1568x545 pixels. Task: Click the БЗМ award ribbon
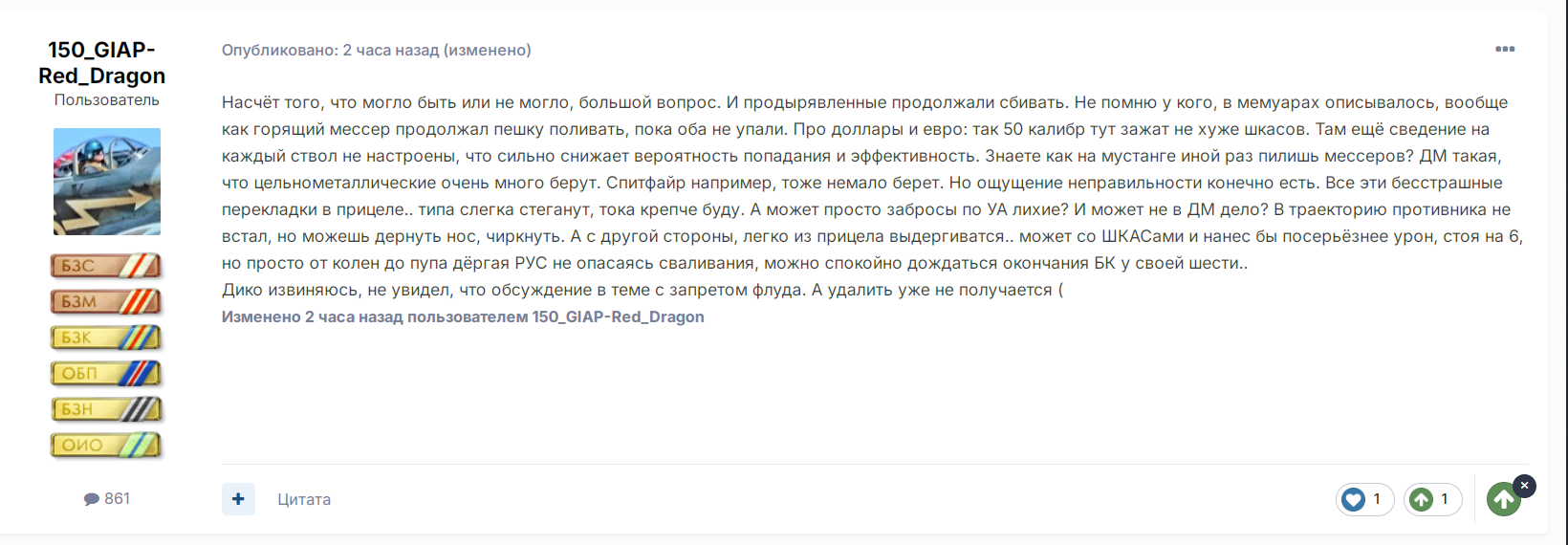coord(106,302)
